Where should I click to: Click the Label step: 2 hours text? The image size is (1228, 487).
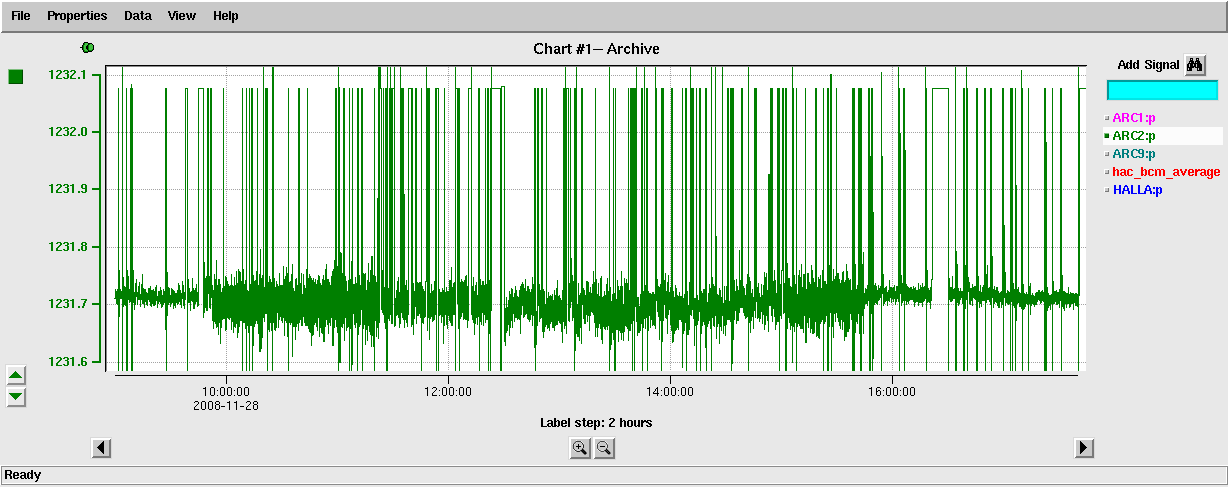(596, 423)
